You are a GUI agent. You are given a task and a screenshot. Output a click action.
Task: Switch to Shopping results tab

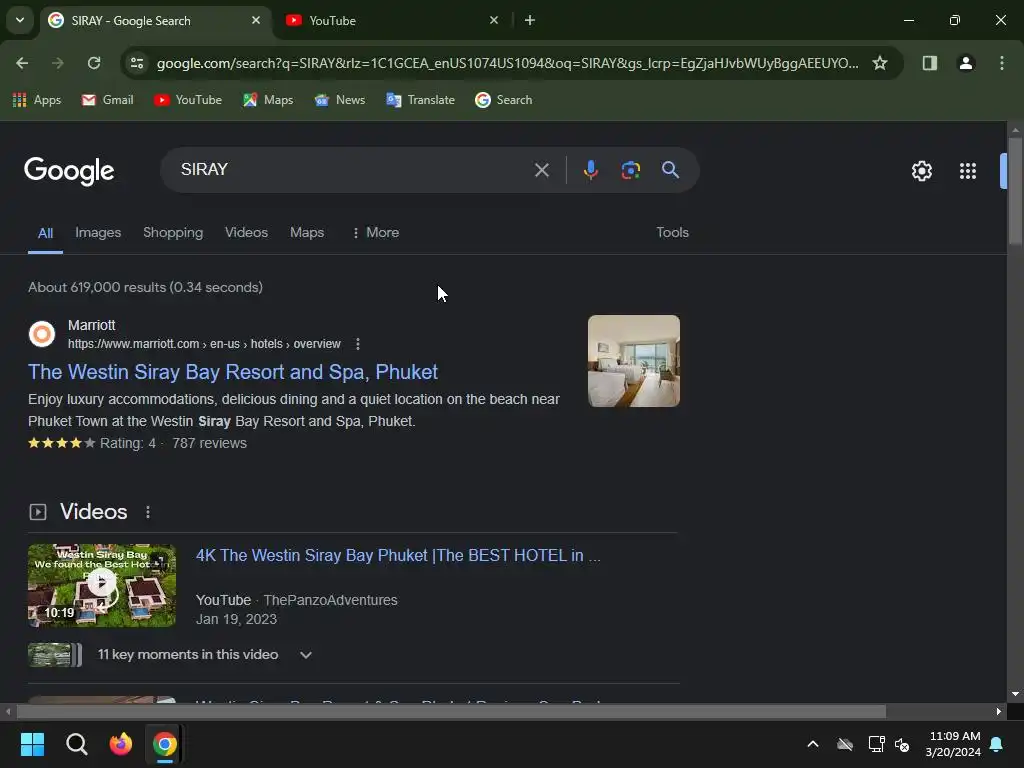[173, 232]
